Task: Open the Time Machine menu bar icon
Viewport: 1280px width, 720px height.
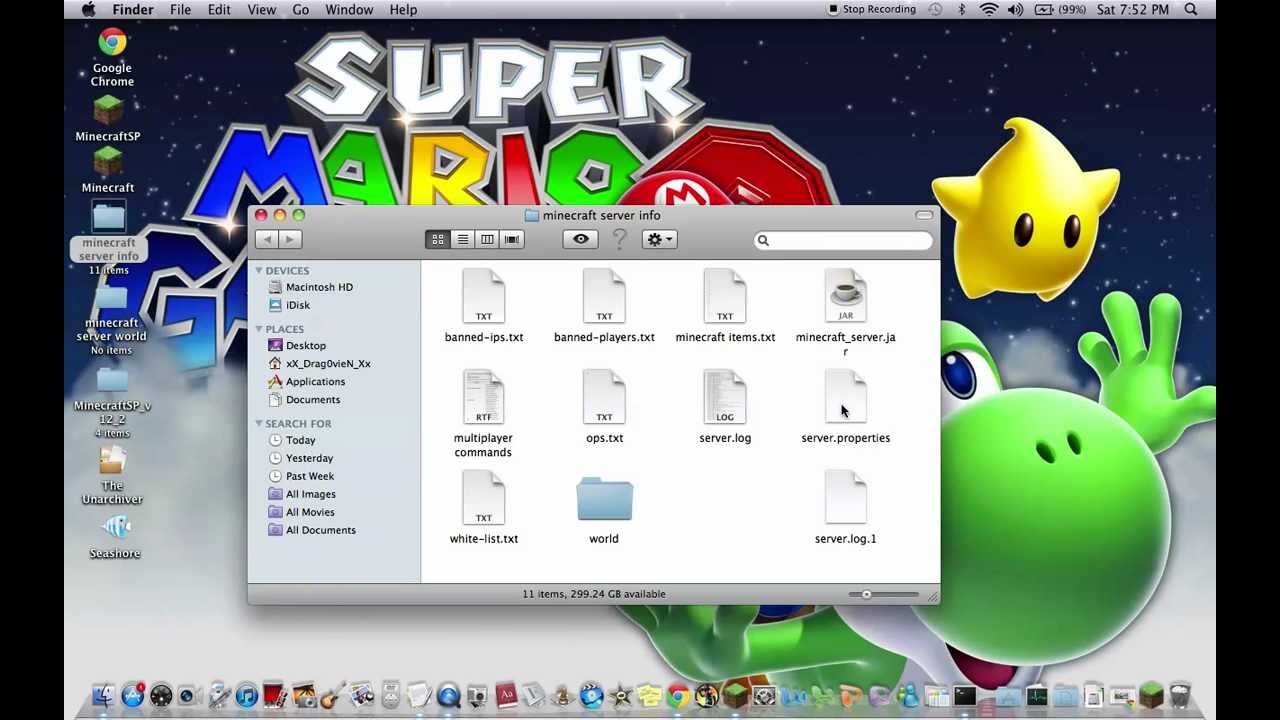Action: point(935,9)
